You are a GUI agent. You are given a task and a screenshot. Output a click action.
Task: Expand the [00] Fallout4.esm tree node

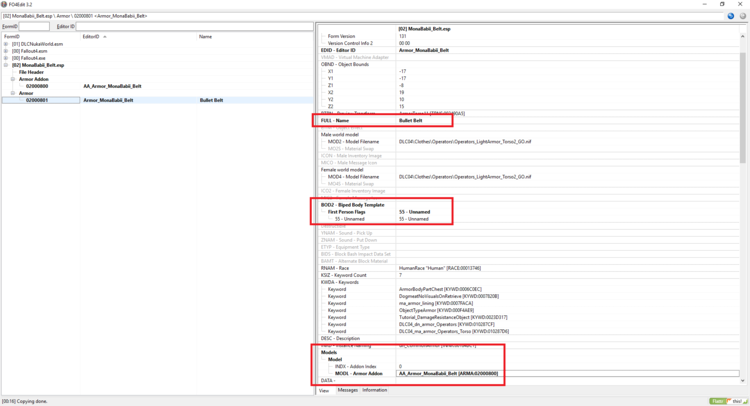[6, 51]
